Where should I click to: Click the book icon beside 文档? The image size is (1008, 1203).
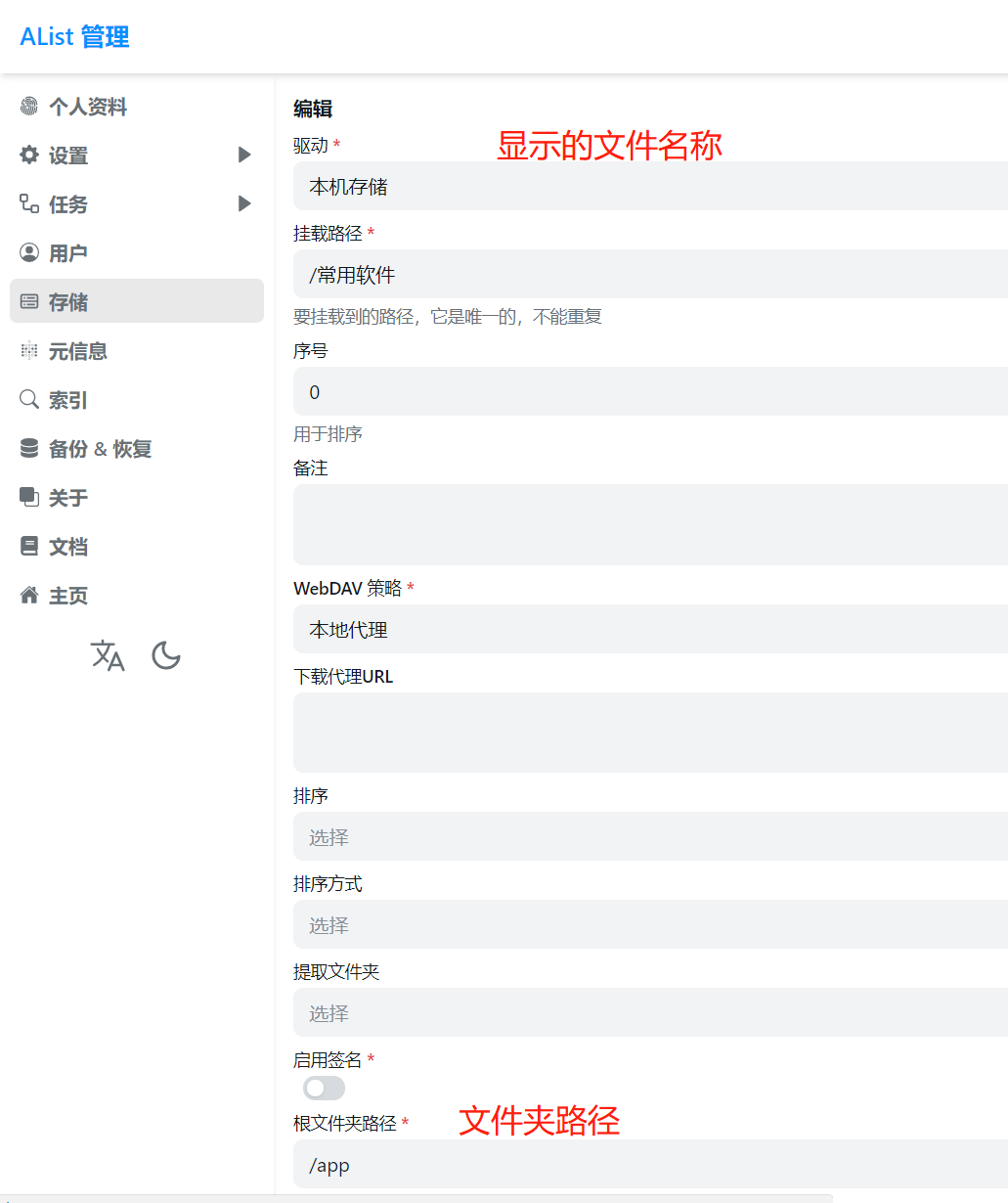(29, 546)
